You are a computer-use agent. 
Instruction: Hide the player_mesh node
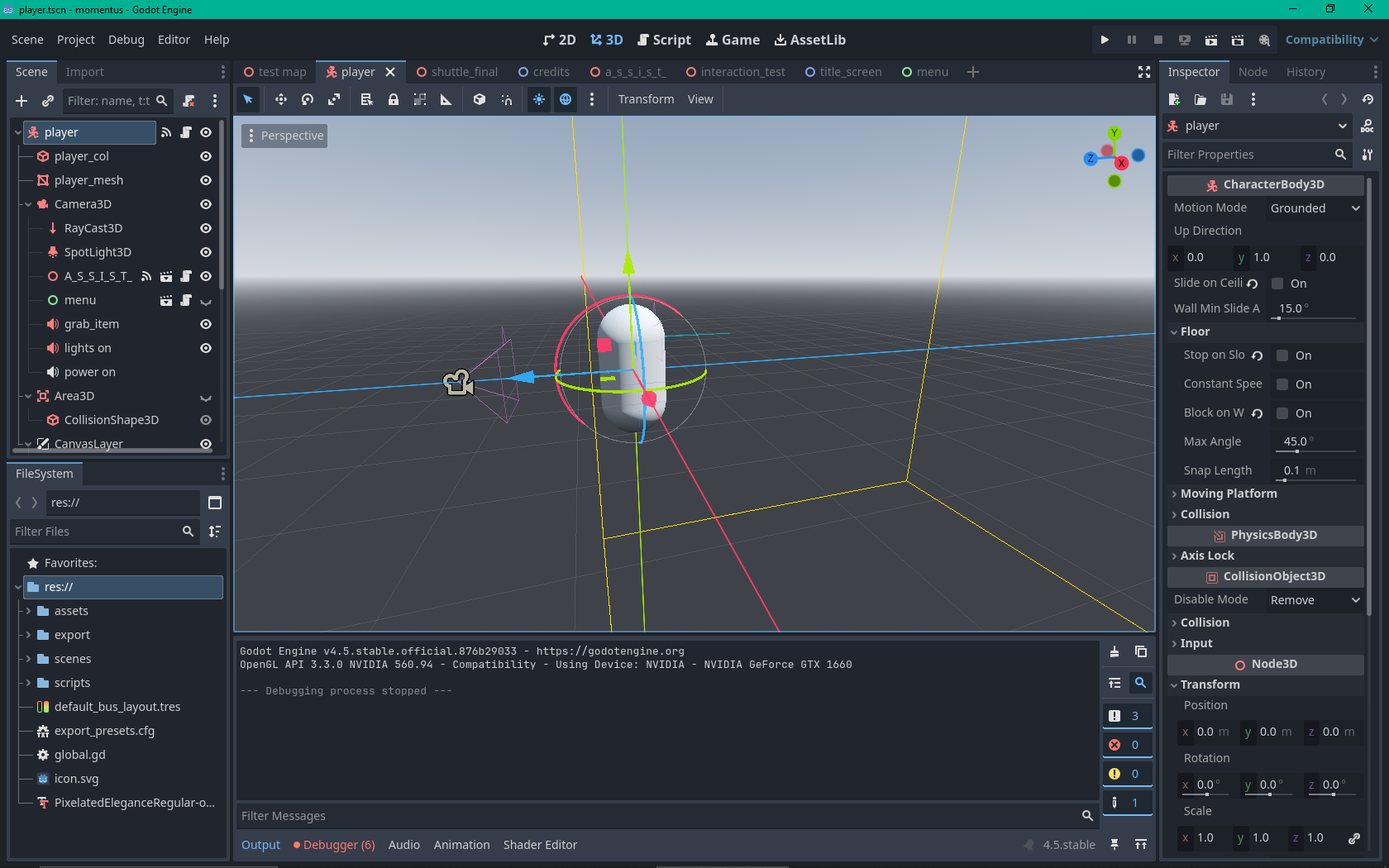[x=206, y=180]
